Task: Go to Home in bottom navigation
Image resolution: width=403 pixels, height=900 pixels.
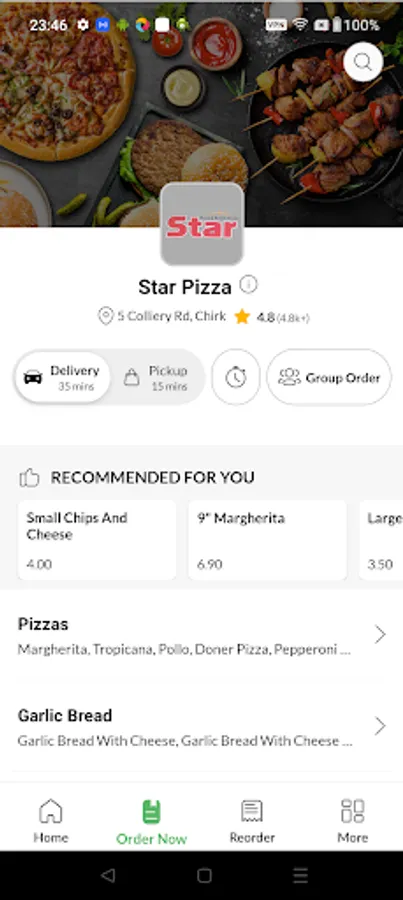Action: (51, 821)
